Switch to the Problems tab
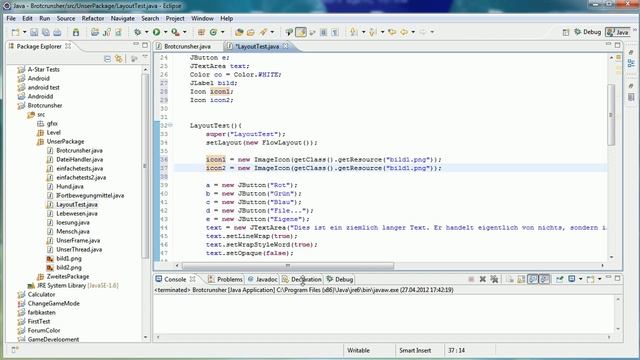Viewport: 640px width, 360px height. click(225, 279)
